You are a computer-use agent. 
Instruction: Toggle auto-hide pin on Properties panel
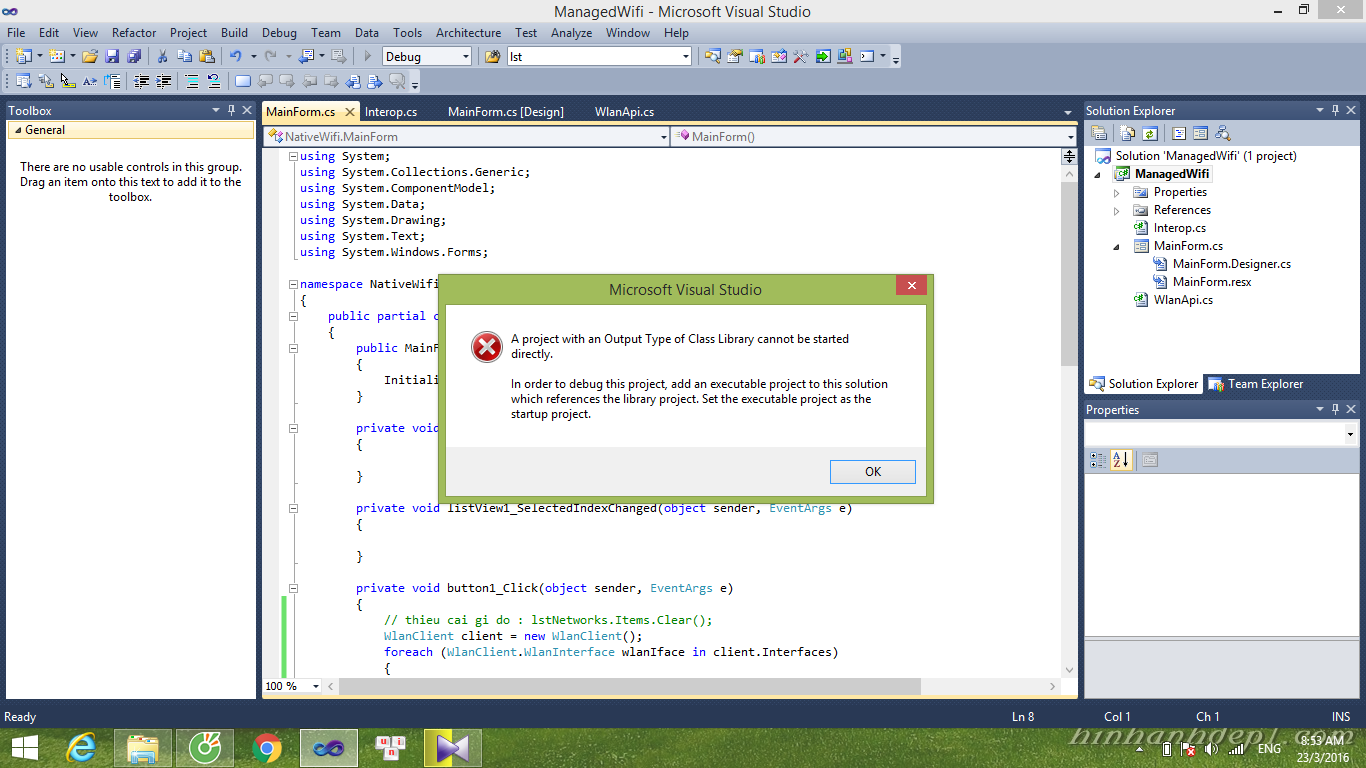click(1334, 409)
